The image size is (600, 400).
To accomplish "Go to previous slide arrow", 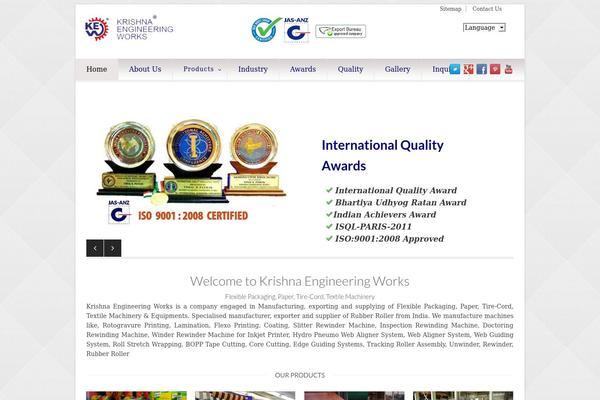I will (95, 248).
